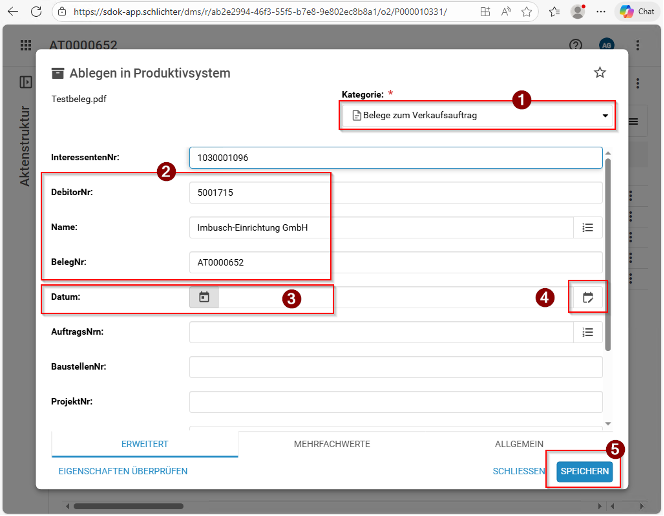Switch to the MEHRFACHWERTE tab
This screenshot has height=516, width=664.
[332, 444]
